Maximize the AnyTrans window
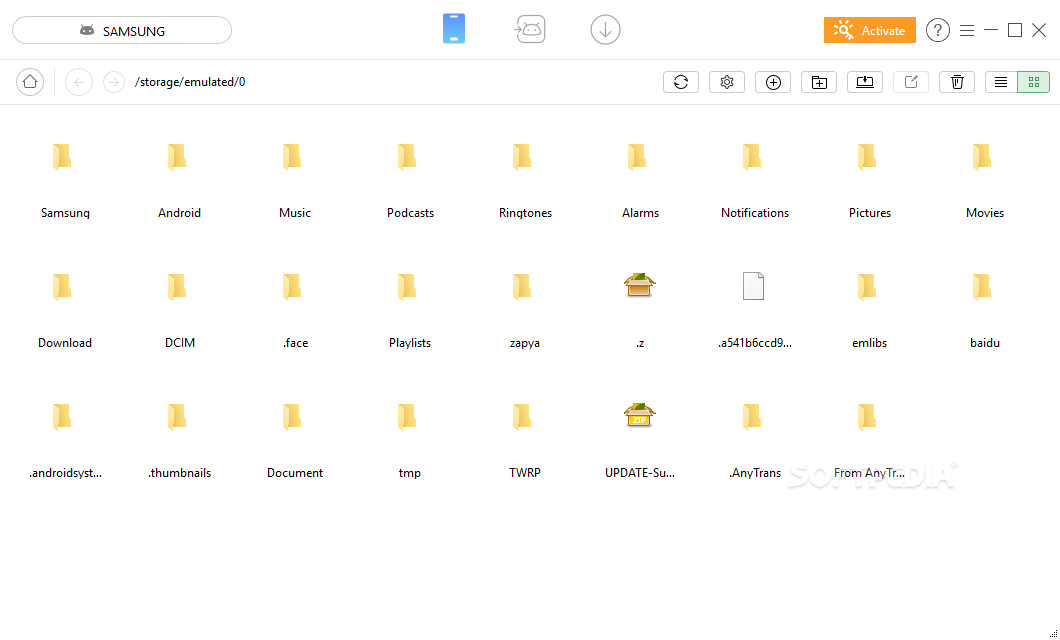Screen dimensions: 1060x640 coord(1015,30)
